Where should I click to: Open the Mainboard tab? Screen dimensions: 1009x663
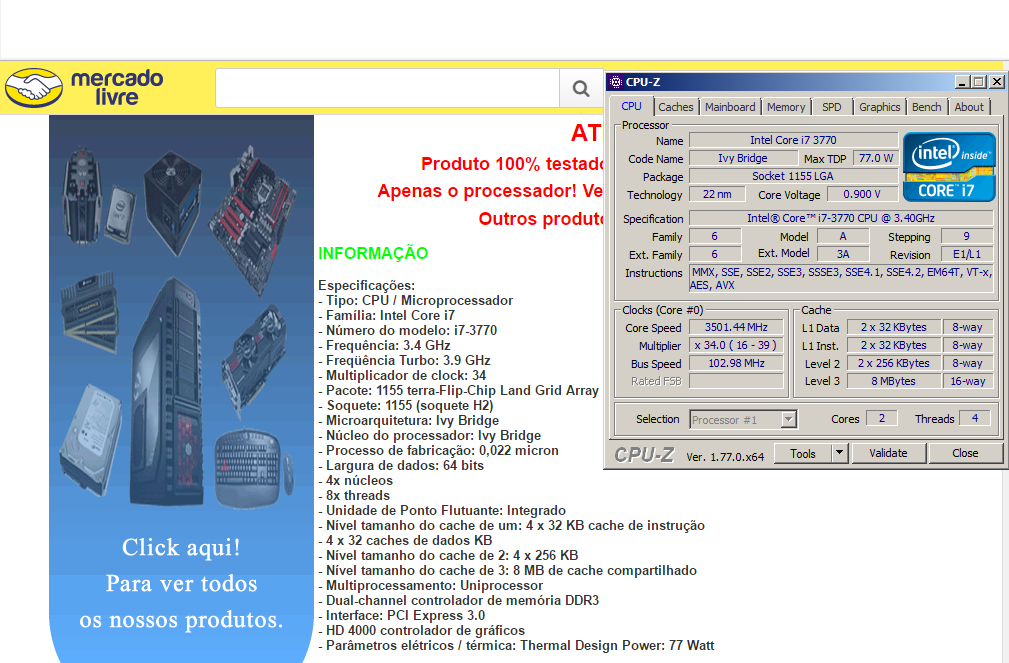730,107
